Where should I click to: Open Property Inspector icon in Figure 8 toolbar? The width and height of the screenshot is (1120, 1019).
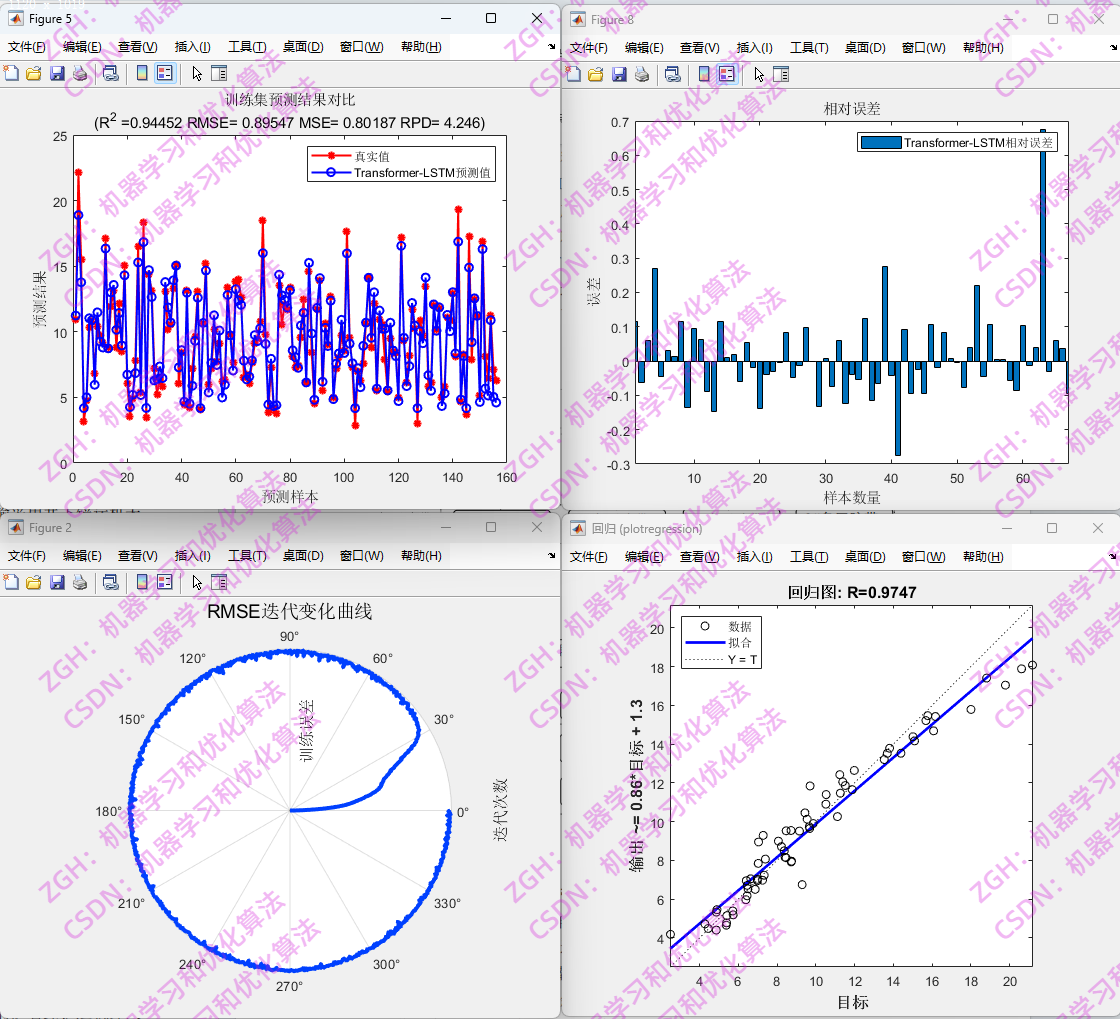[781, 74]
